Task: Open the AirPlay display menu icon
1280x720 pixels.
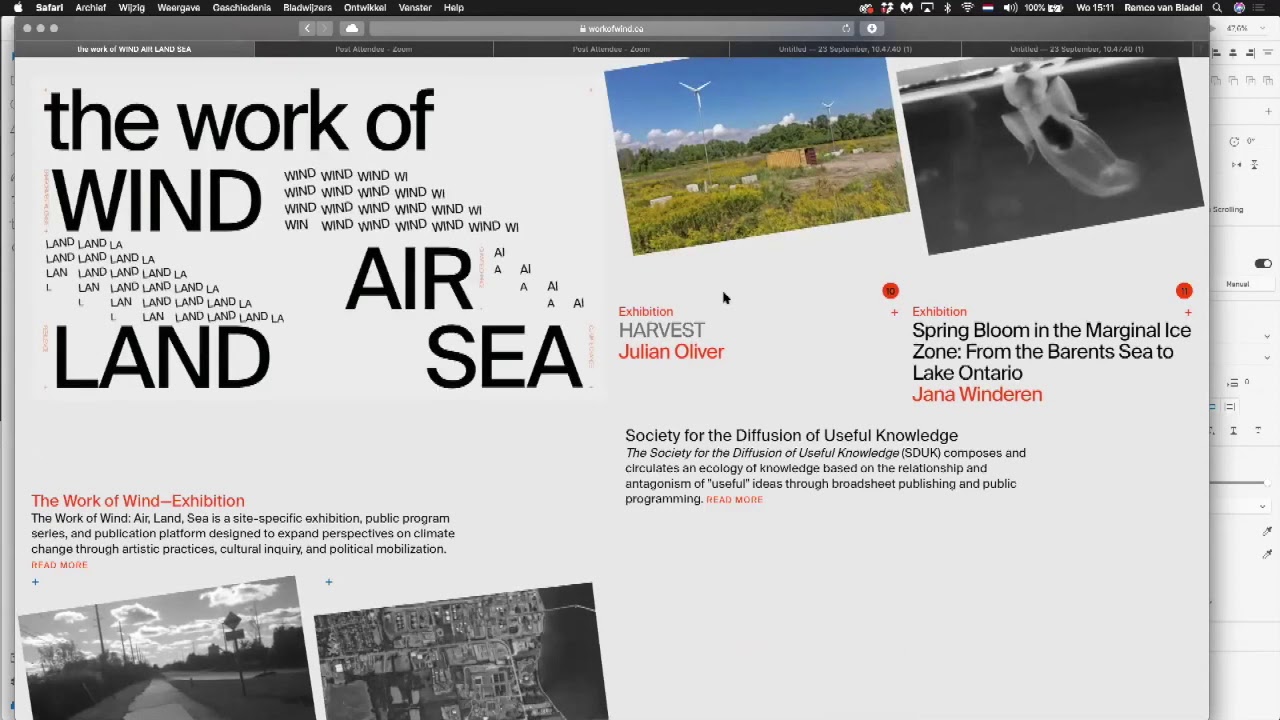Action: (x=927, y=7)
